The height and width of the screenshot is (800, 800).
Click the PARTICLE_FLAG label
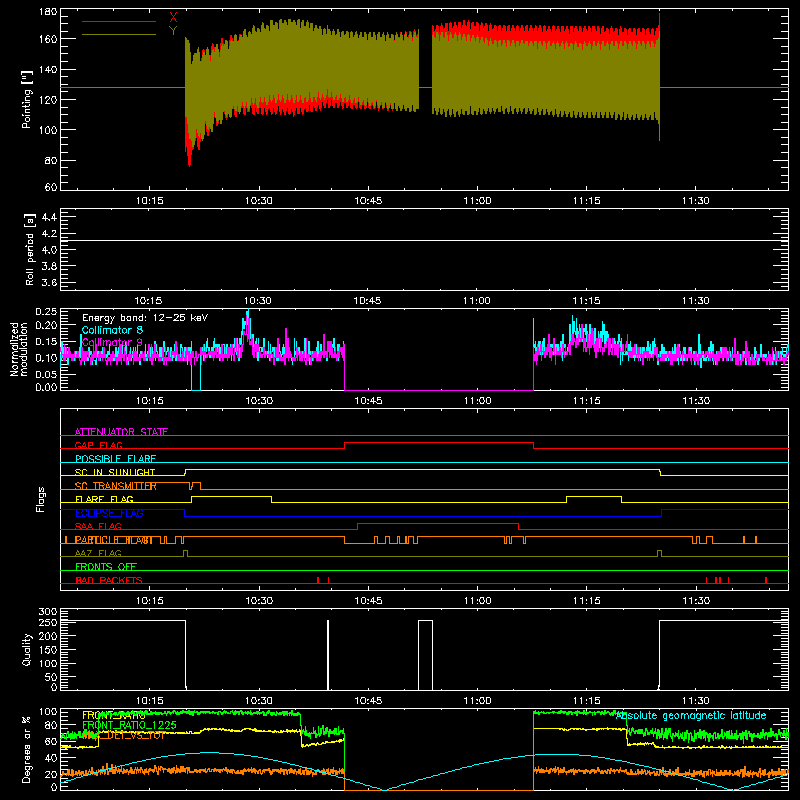coord(113,540)
